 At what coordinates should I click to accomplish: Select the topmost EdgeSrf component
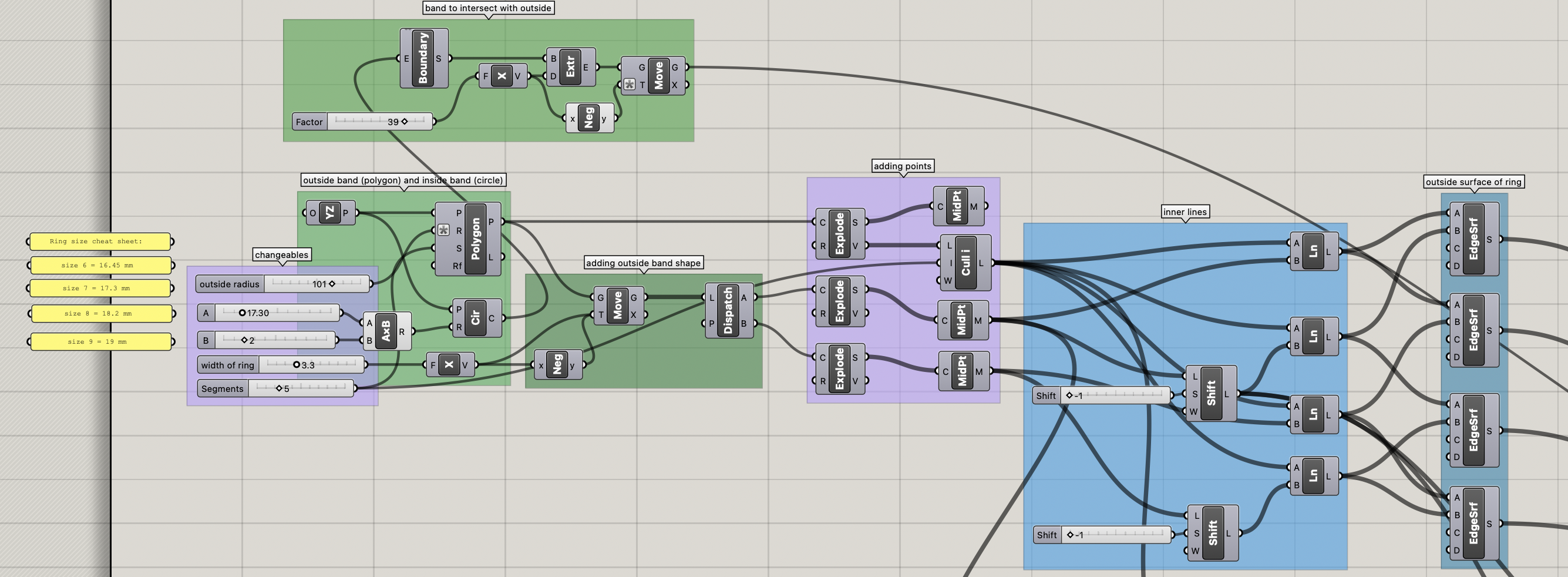tap(1473, 239)
